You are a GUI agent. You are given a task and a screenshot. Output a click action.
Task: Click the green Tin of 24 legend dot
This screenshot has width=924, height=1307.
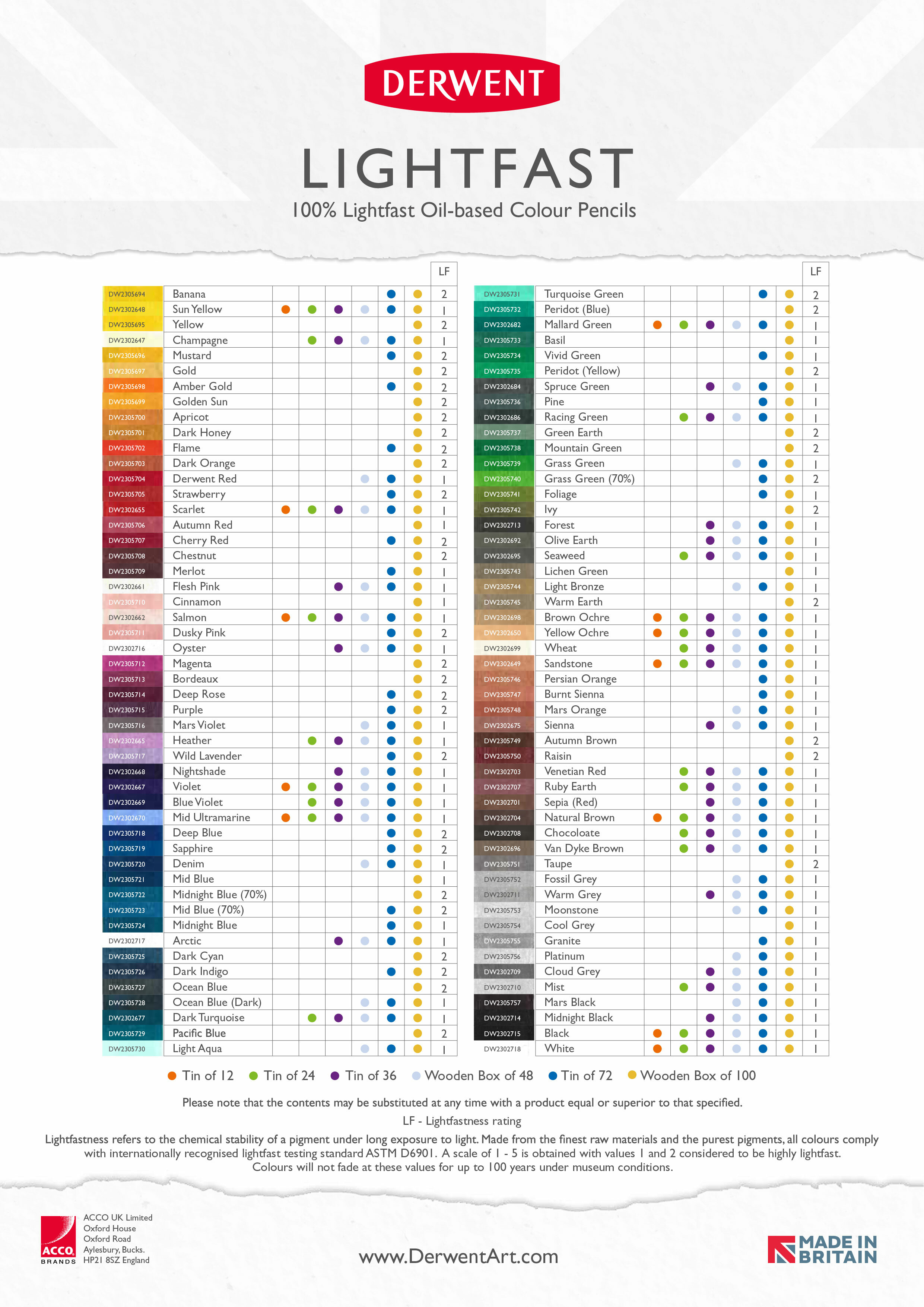coord(253,1075)
